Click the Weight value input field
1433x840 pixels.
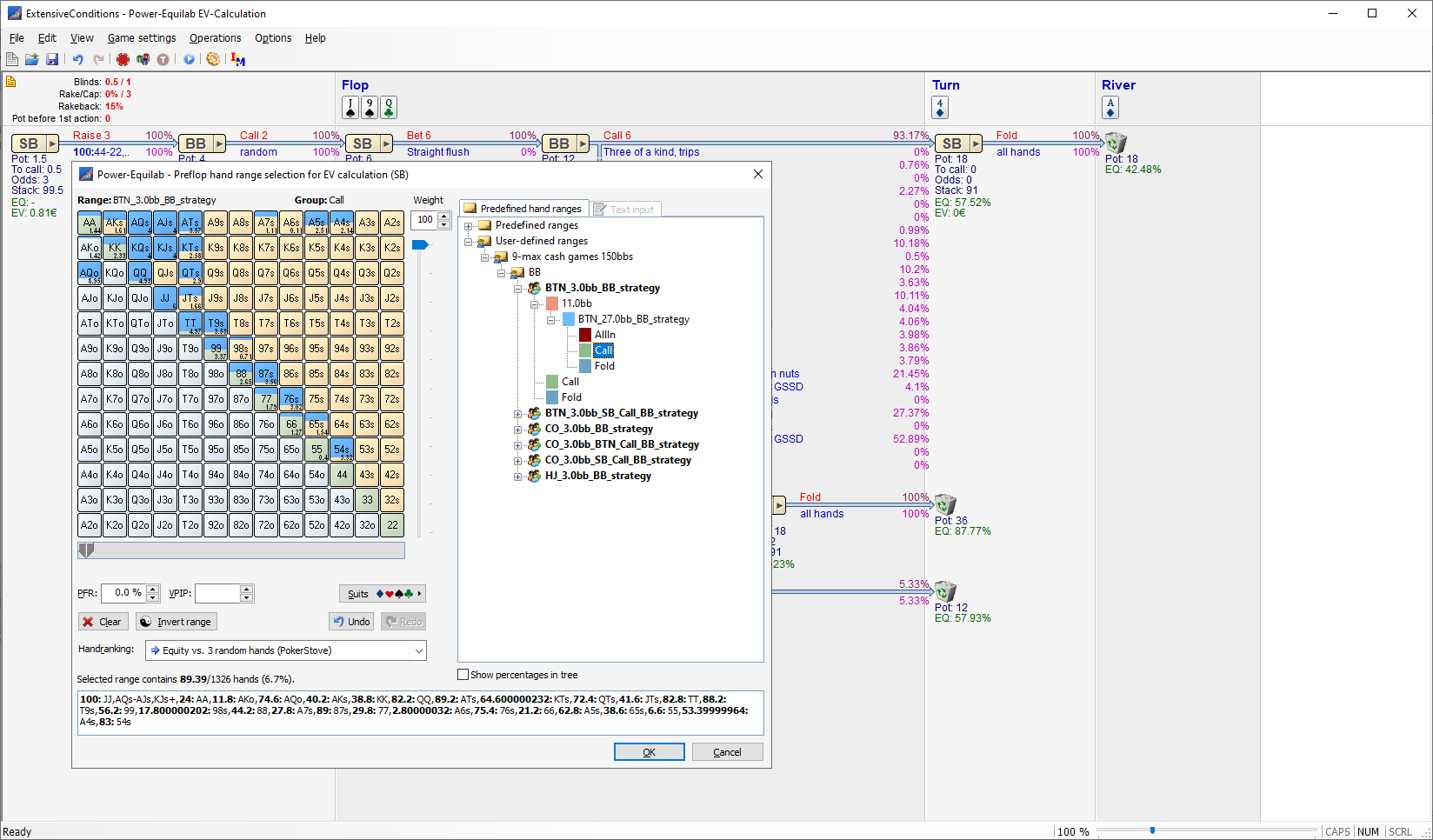click(x=425, y=220)
